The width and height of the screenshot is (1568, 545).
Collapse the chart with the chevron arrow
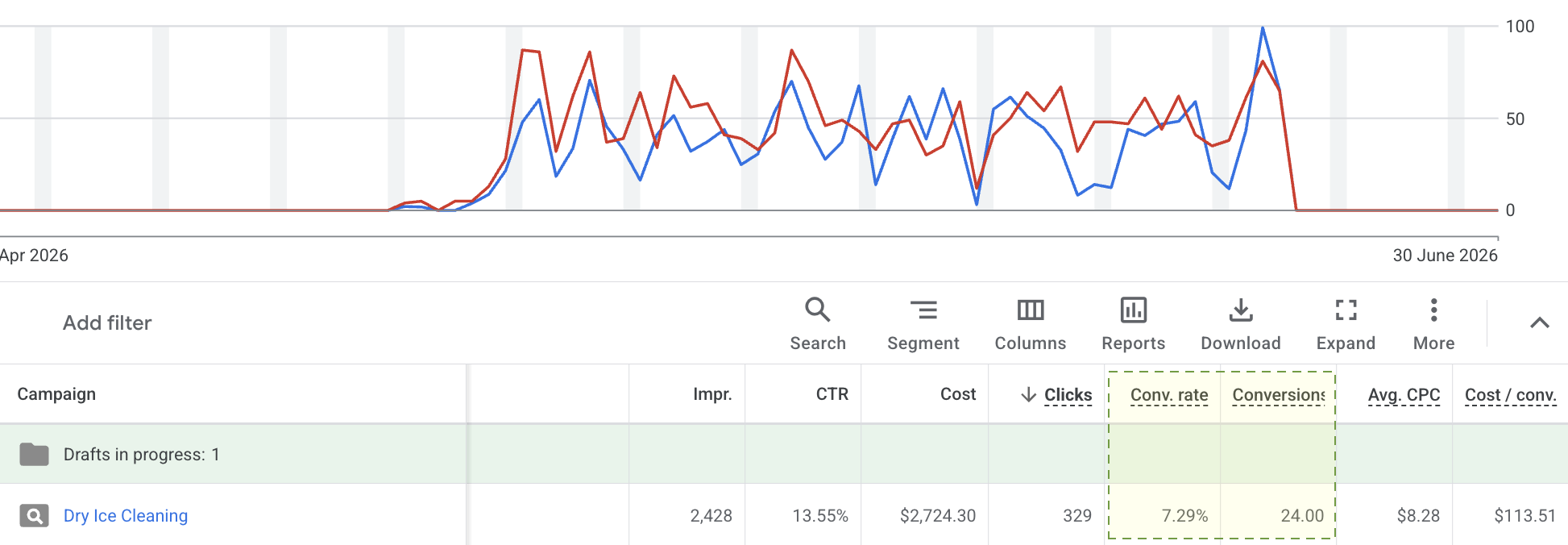tap(1539, 322)
